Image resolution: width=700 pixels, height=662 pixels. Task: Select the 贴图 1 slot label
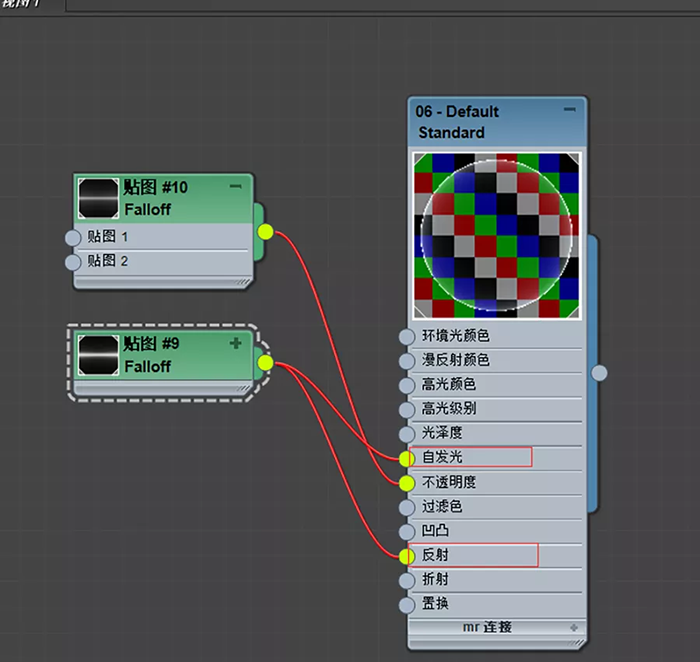click(x=108, y=236)
